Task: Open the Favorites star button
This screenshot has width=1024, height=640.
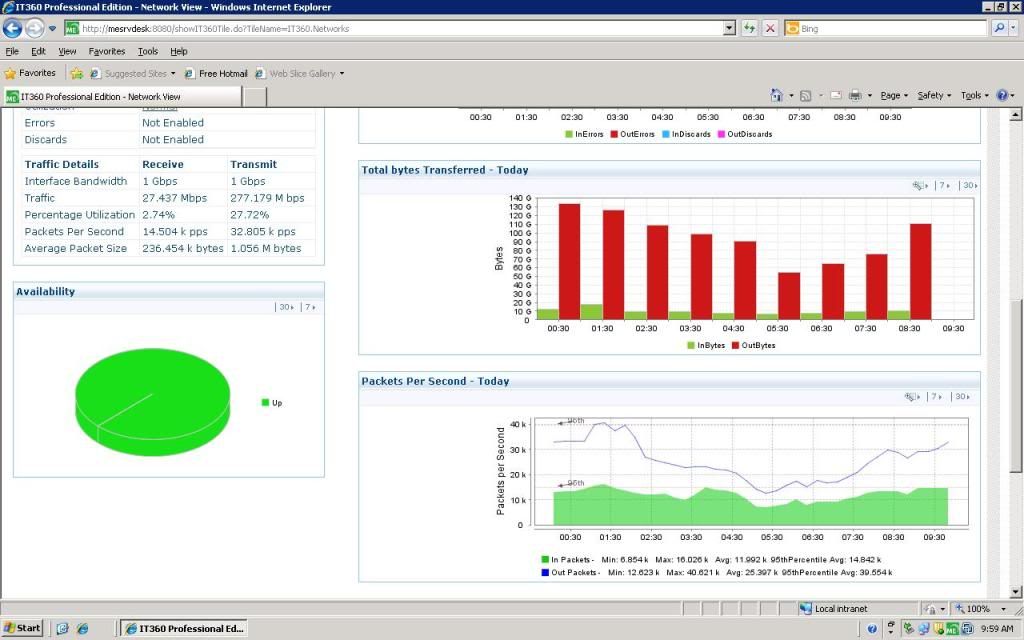Action: pos(30,73)
